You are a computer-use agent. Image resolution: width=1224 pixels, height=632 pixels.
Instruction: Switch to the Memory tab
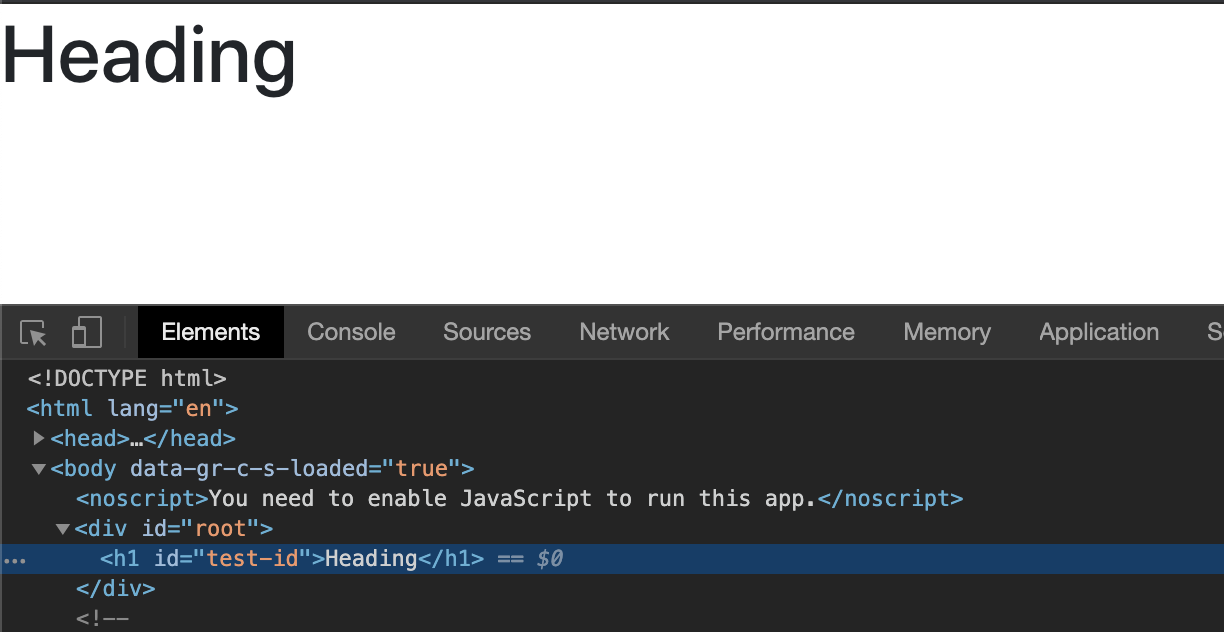(x=947, y=332)
